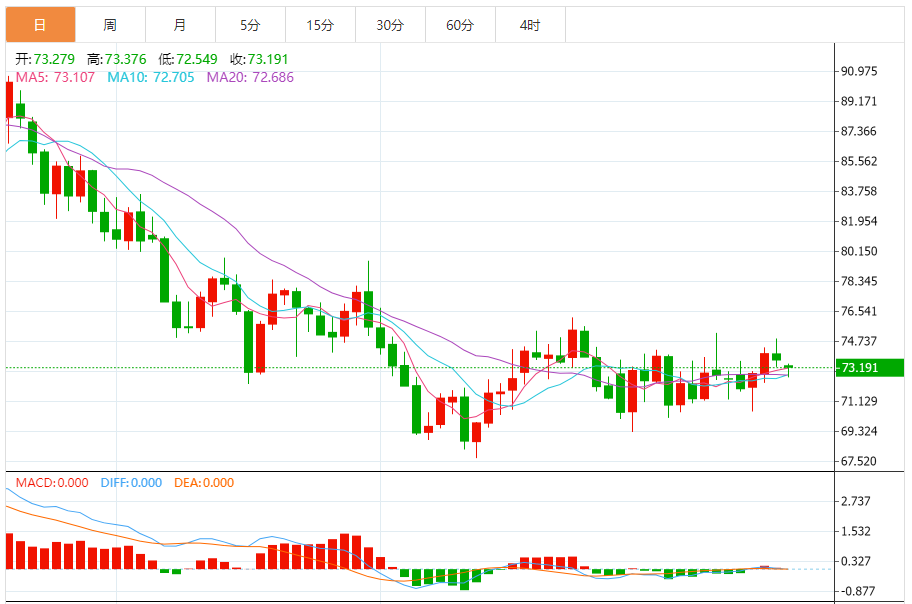
Task: Click the MA5: 73.107 legend
Action: pos(55,77)
